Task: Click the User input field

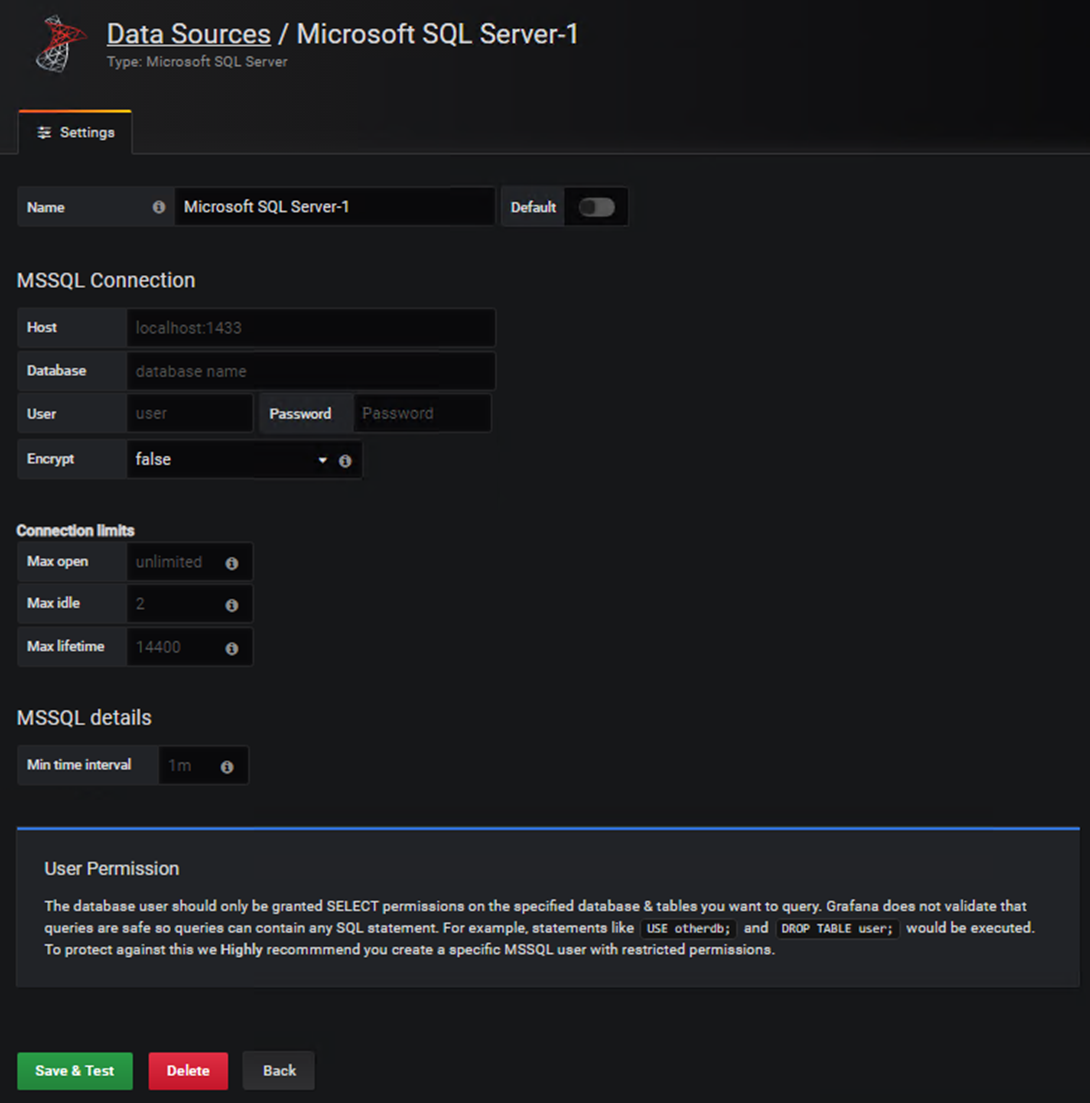Action: (x=190, y=413)
